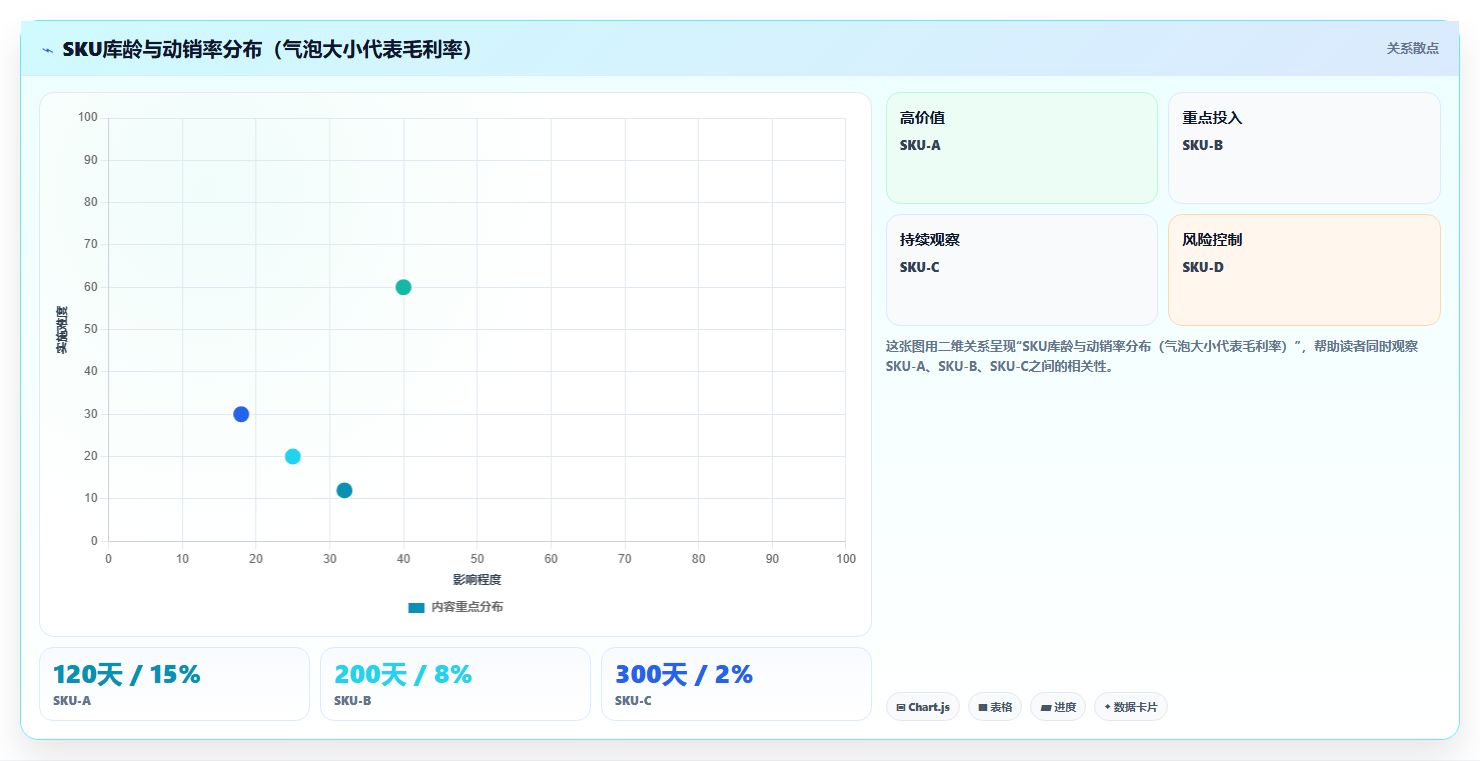Click the x-axis tick value 50
Screen dimensions: 1480x761
coord(477,559)
